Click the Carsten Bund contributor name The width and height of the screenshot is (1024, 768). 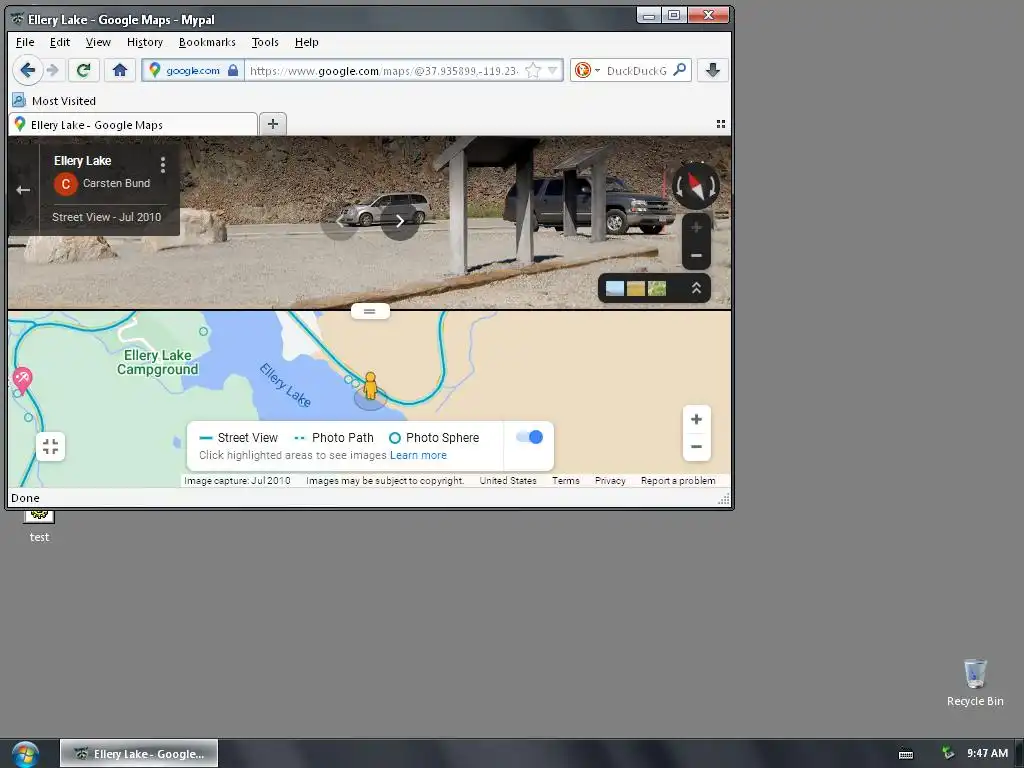tap(116, 184)
